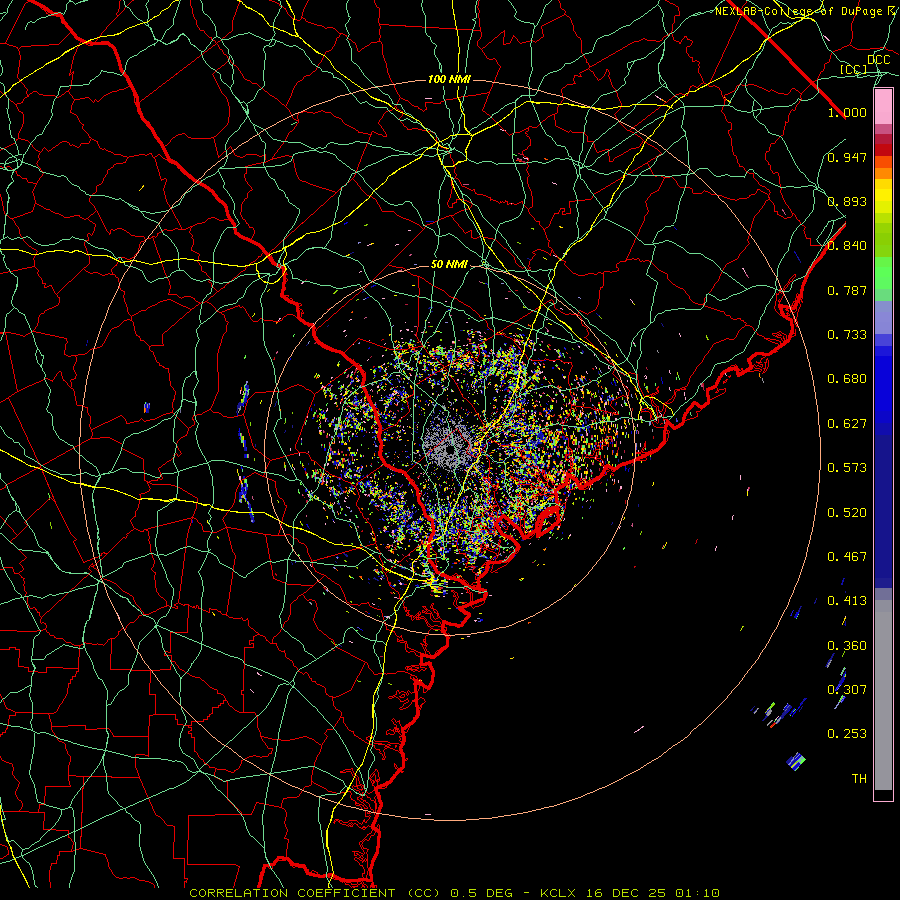
Task: Click the 0.733 color scale value
Action: [847, 335]
